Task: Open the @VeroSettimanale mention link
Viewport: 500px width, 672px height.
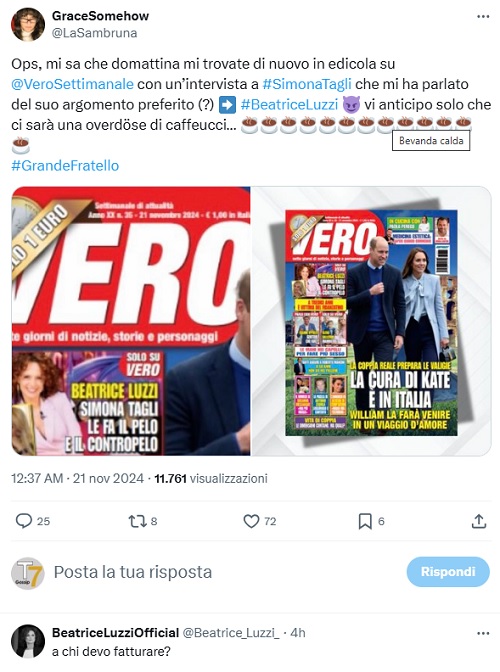Action: (x=72, y=84)
